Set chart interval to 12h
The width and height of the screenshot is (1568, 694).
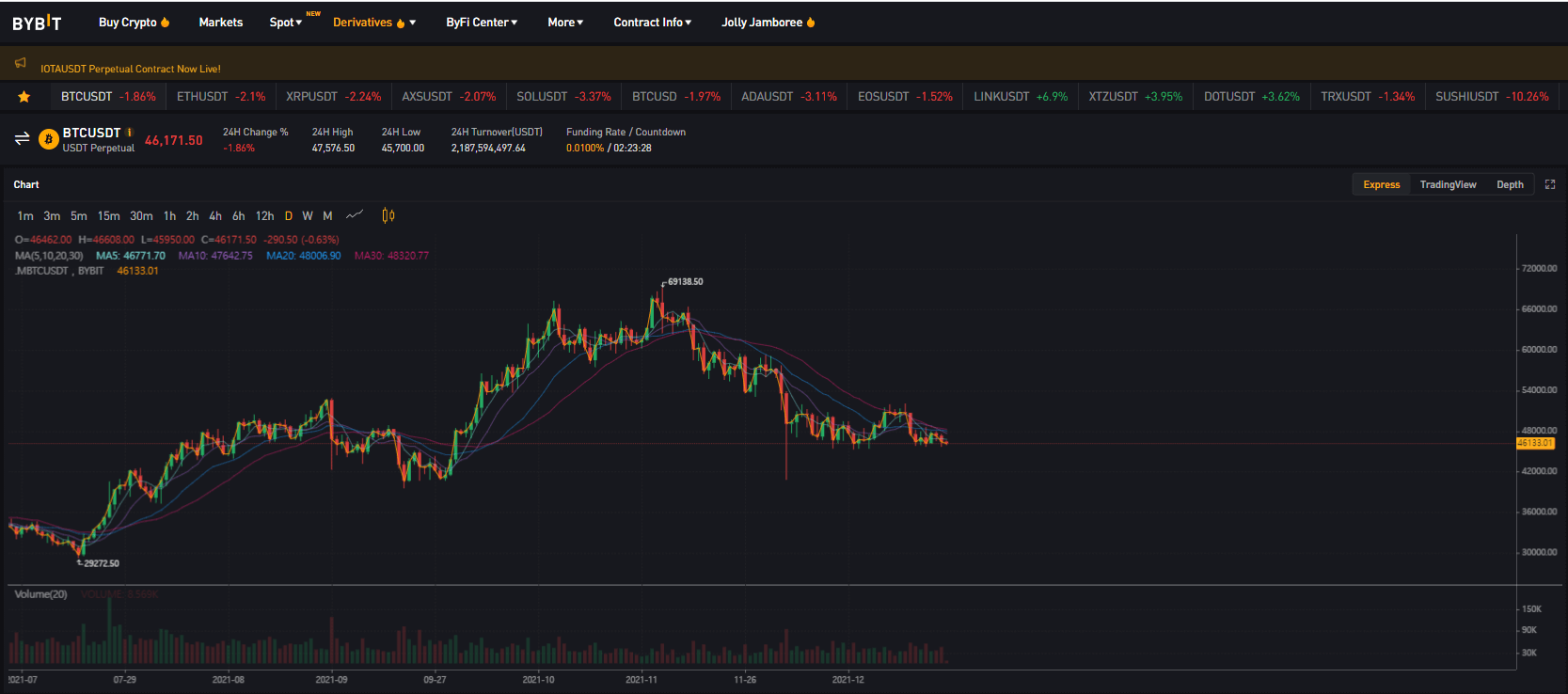265,216
